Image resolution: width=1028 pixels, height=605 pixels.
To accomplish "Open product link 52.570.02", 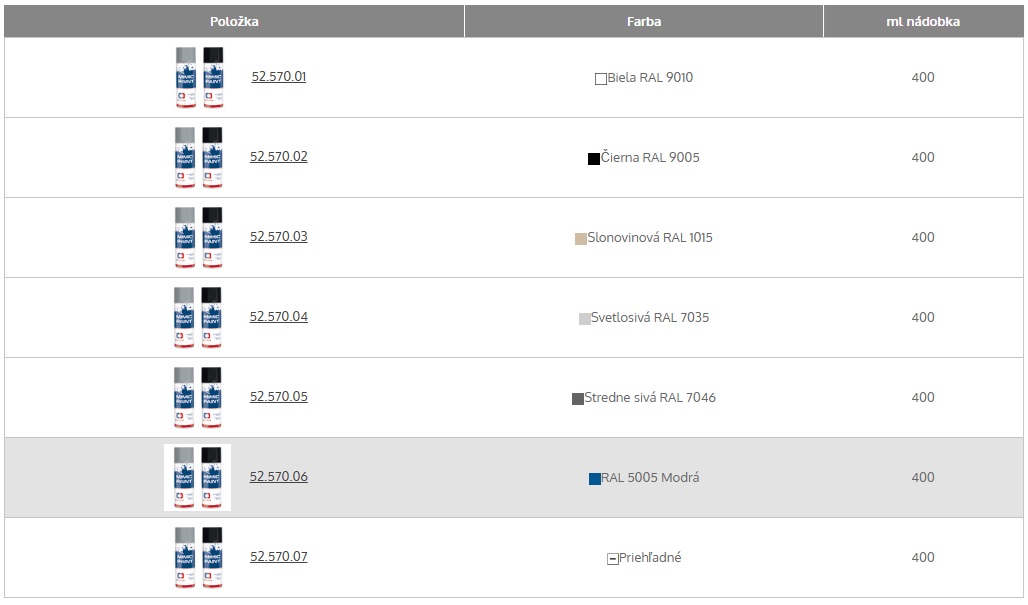I will (278, 157).
